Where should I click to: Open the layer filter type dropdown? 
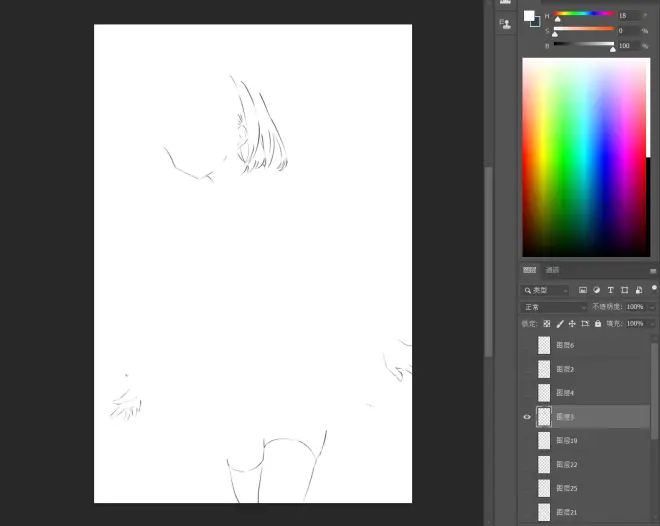(x=546, y=290)
